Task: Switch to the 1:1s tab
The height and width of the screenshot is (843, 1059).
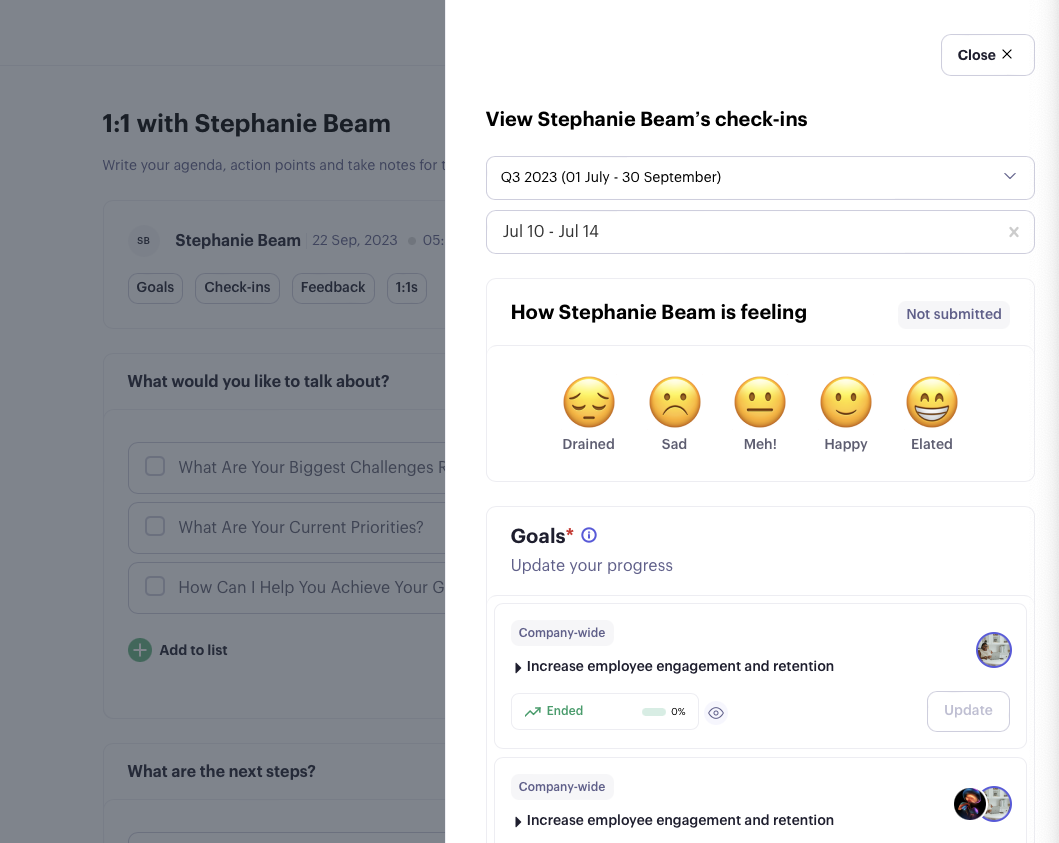Action: point(407,288)
